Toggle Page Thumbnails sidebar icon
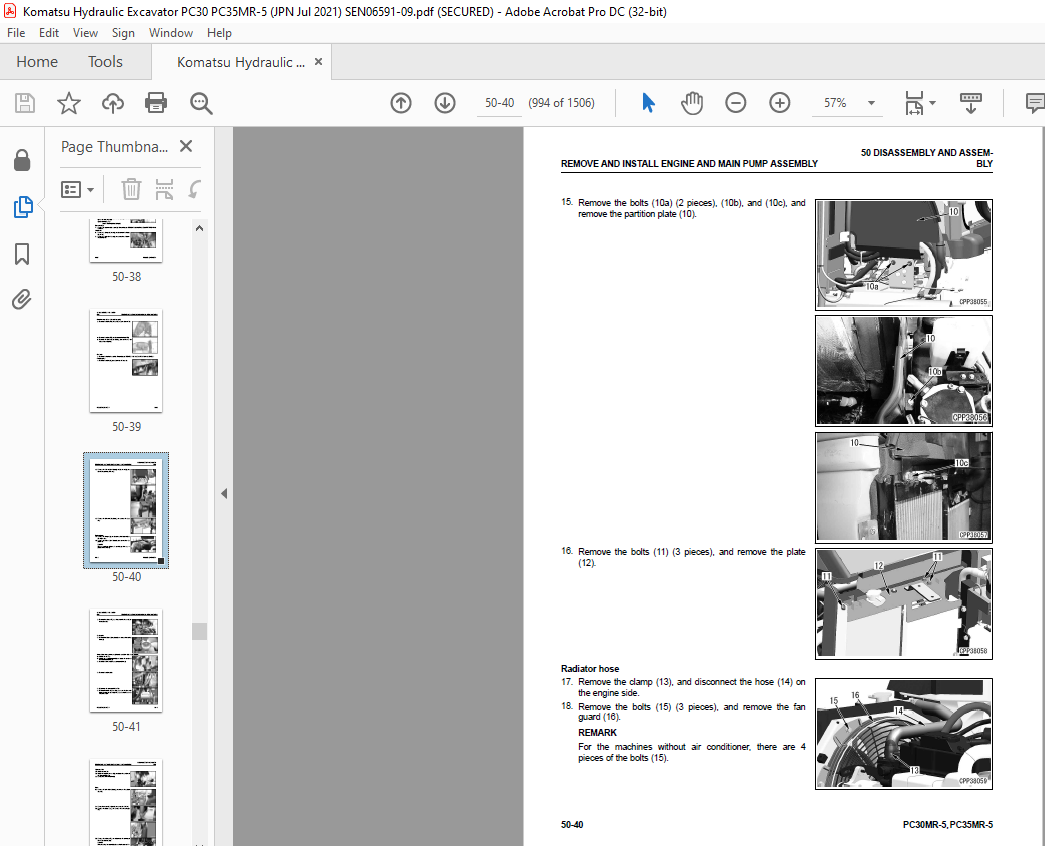Image resolution: width=1045 pixels, height=846 pixels. coord(23,207)
